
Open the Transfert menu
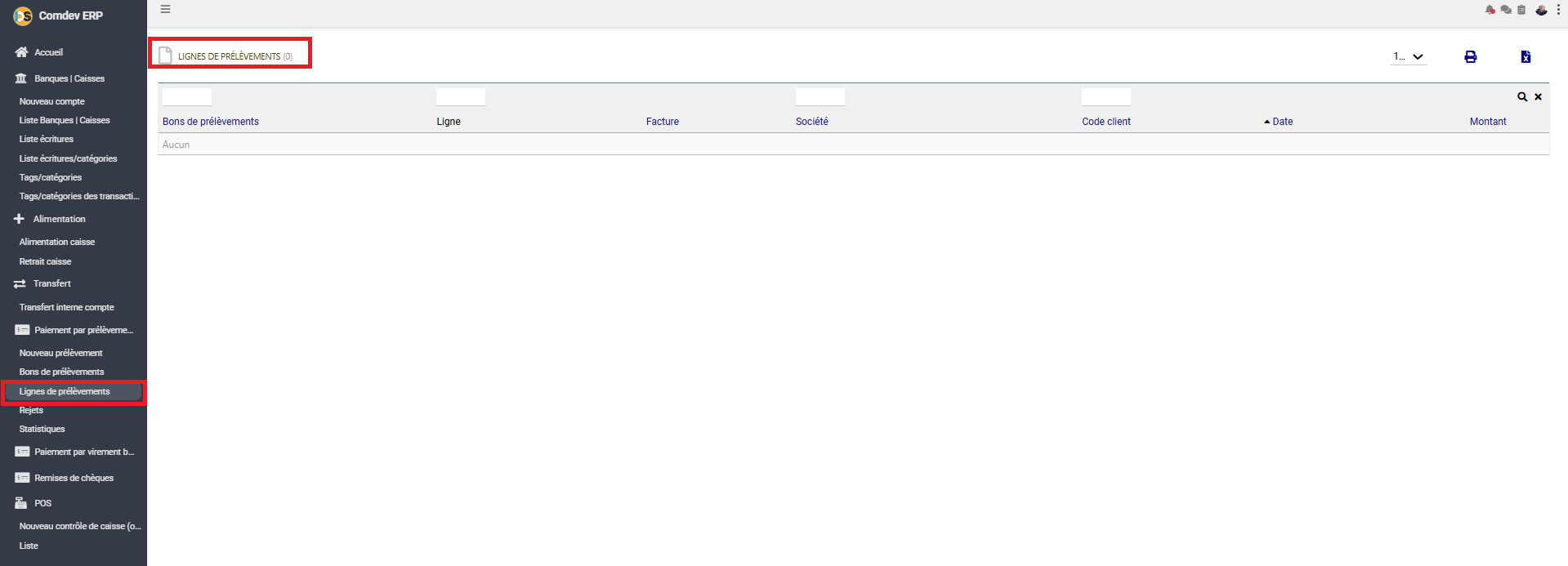pos(51,283)
